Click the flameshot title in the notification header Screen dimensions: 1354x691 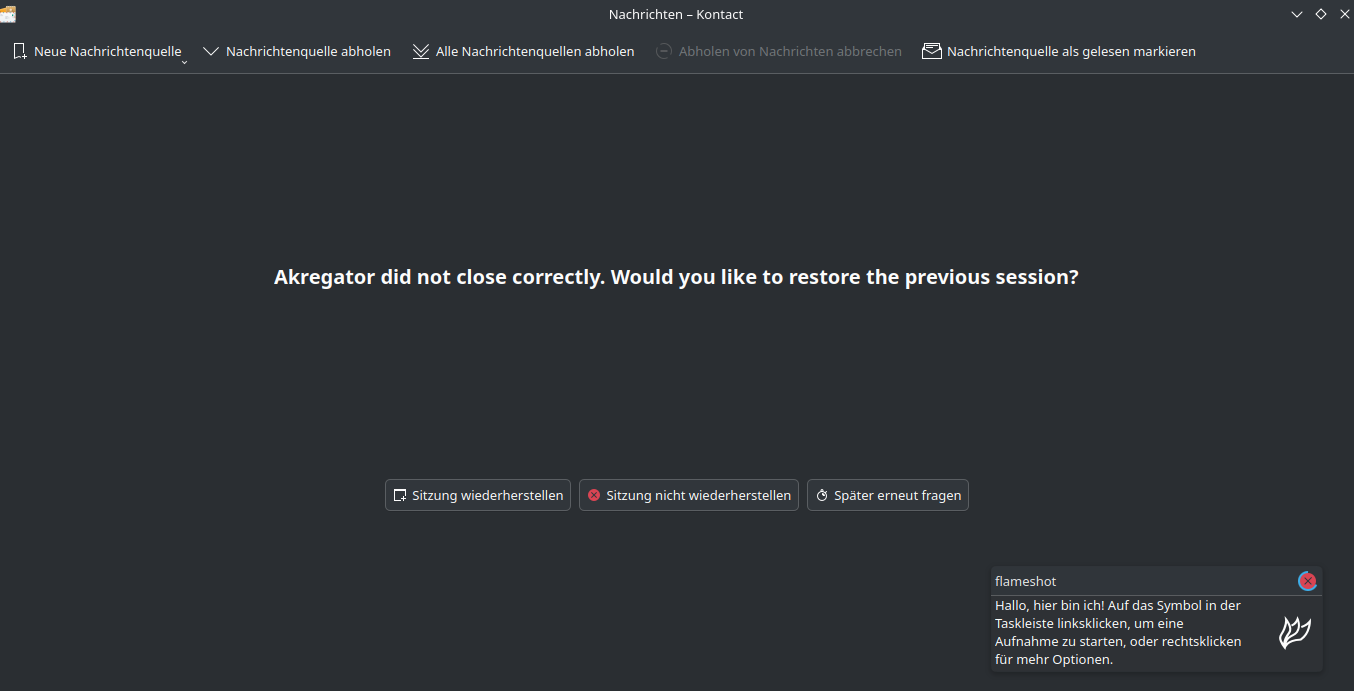pyautogui.click(x=1025, y=581)
